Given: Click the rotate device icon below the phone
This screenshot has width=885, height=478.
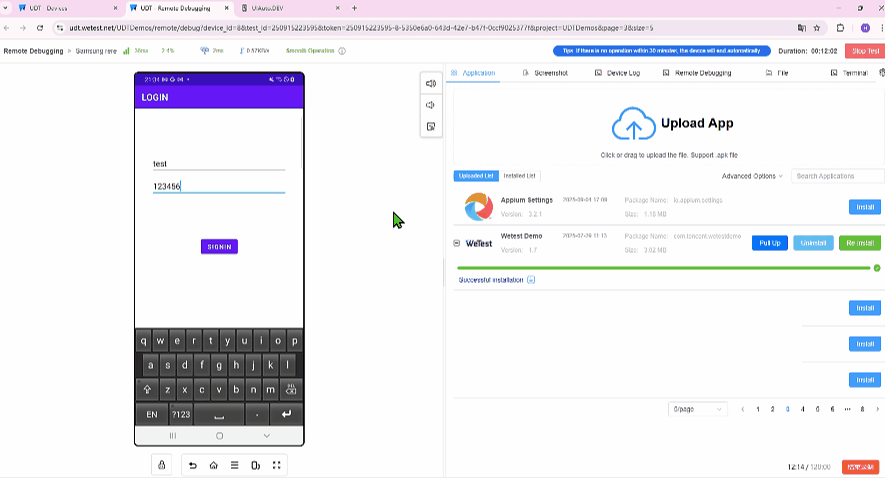Looking at the screenshot, I should click(256, 465).
